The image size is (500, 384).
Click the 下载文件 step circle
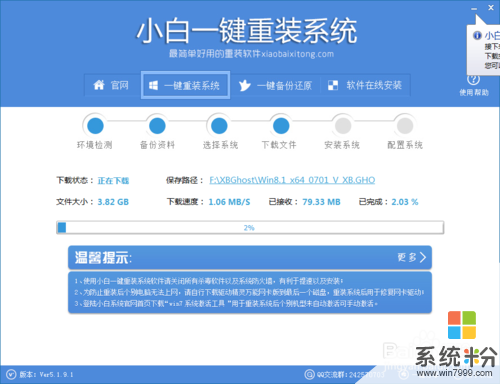[x=281, y=126]
